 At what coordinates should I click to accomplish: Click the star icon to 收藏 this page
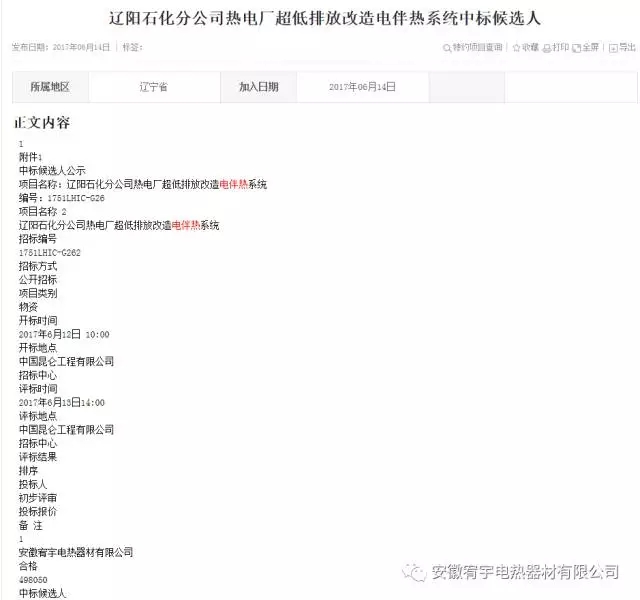(516, 48)
